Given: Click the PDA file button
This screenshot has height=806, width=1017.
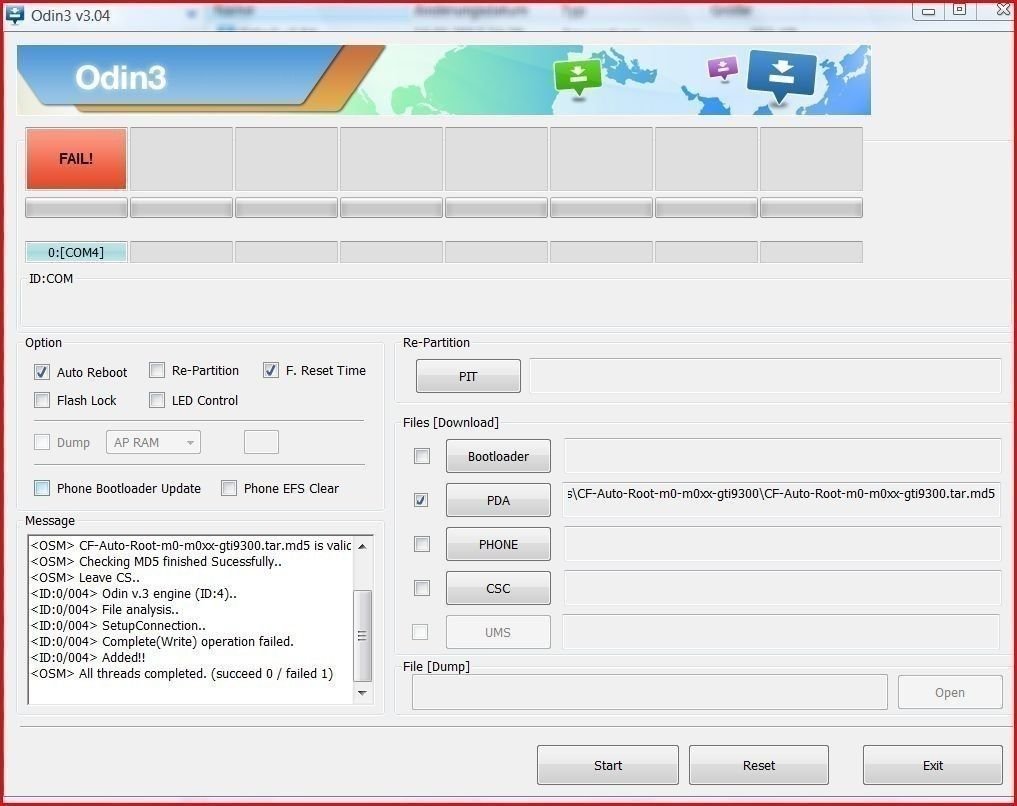Looking at the screenshot, I should (498, 500).
